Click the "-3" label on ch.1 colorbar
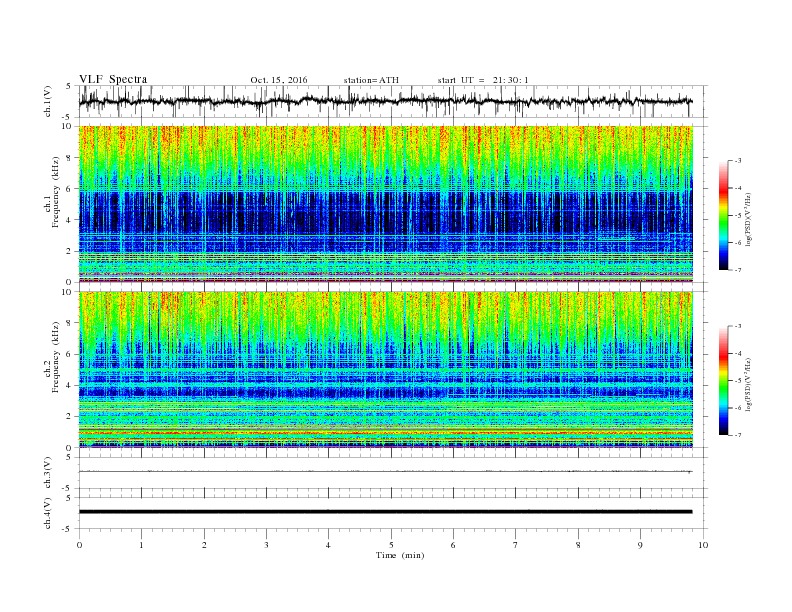Screen dimensions: 792x612 pyautogui.click(x=737, y=161)
